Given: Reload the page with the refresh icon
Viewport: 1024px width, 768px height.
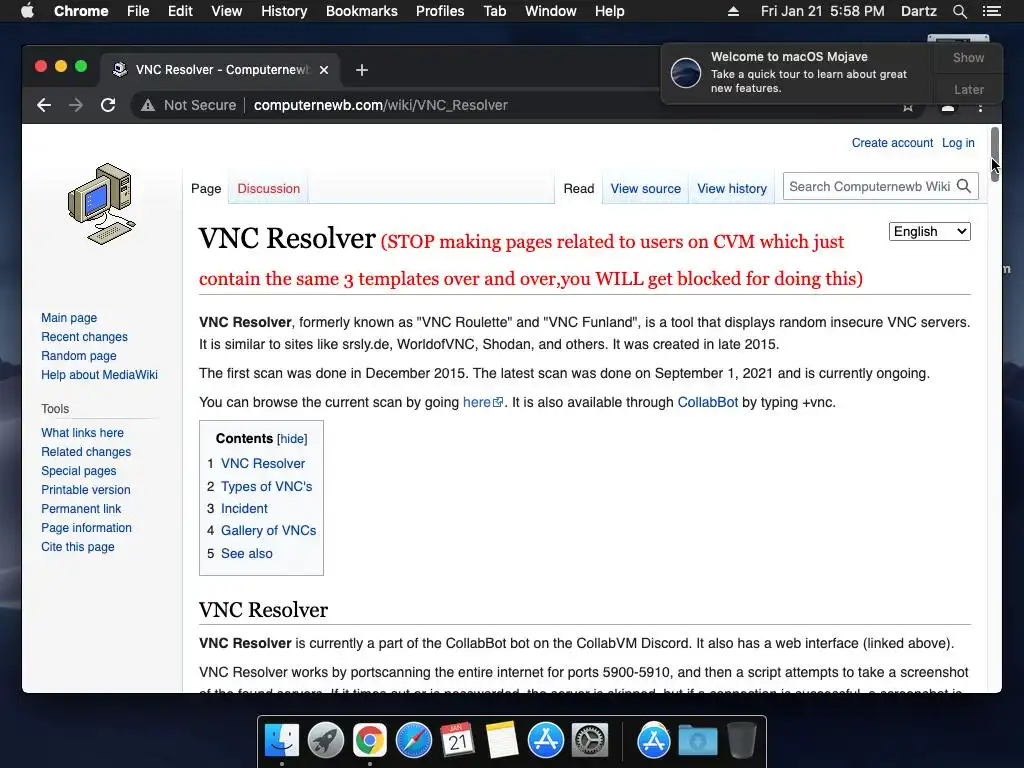Looking at the screenshot, I should 108,105.
